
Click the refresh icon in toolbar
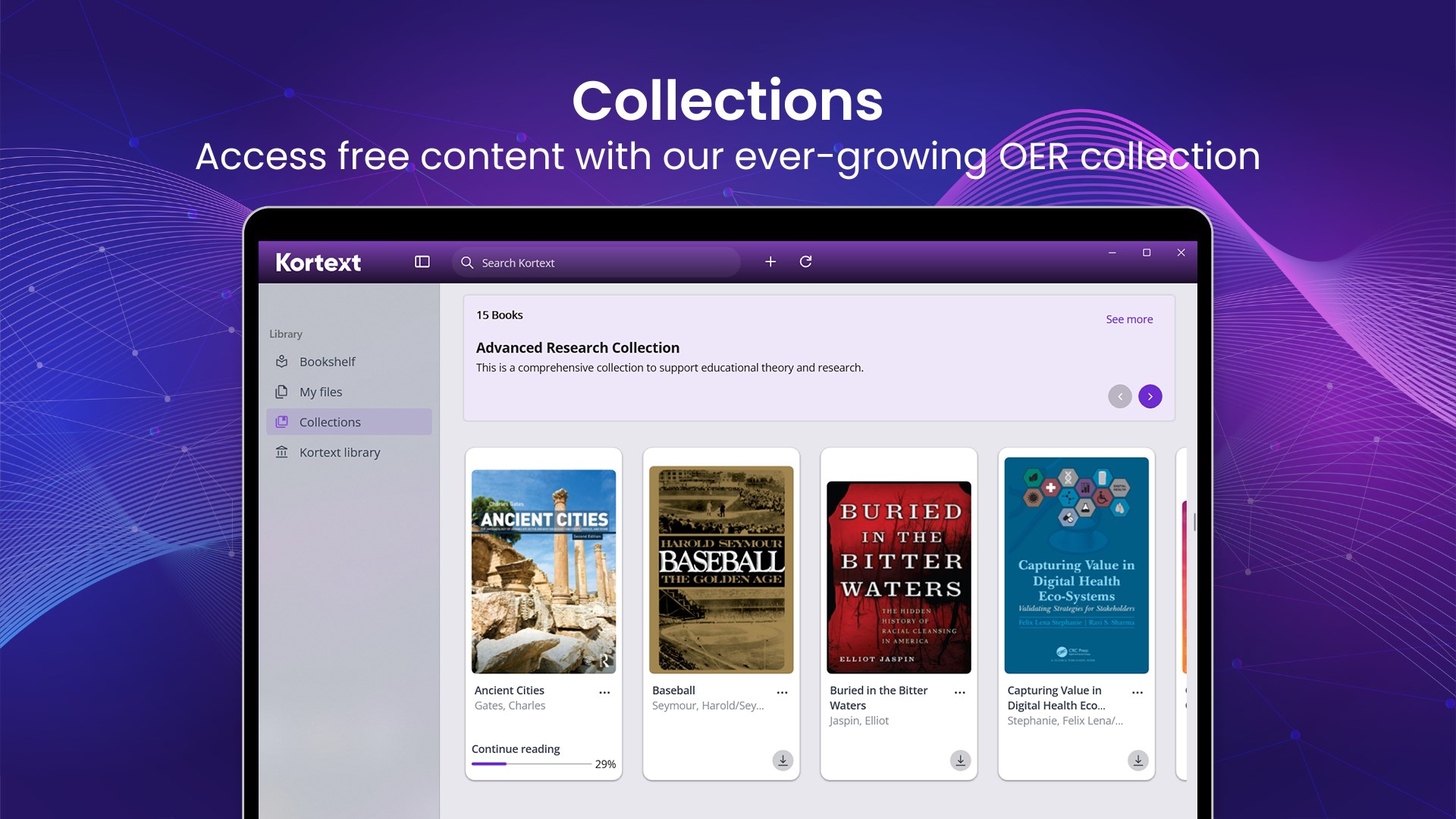806,262
